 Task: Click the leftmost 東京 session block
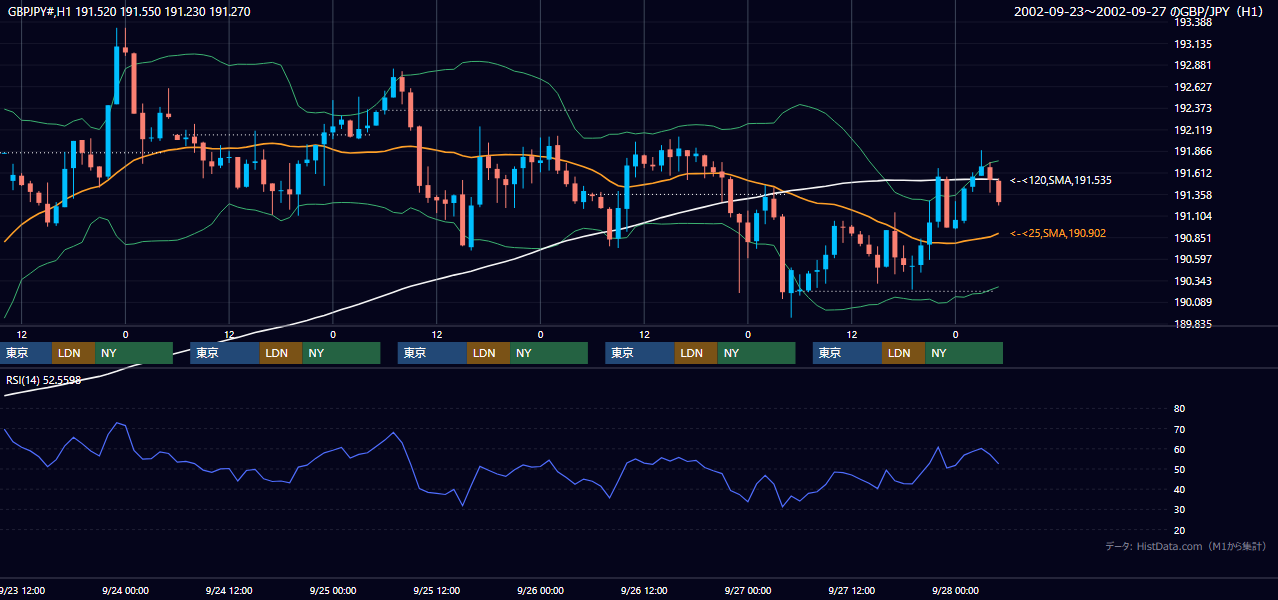point(26,353)
